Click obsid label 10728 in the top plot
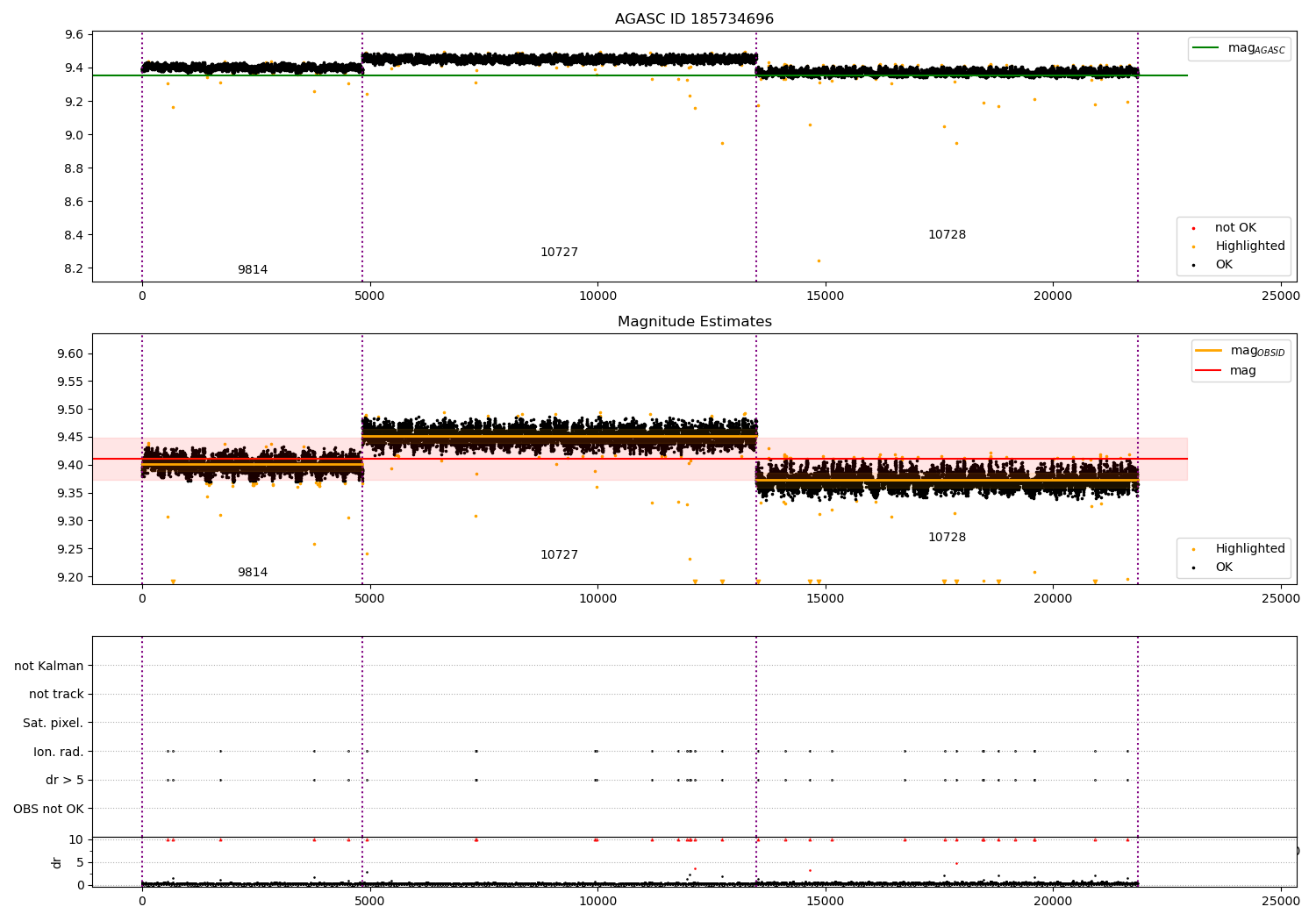 (947, 235)
